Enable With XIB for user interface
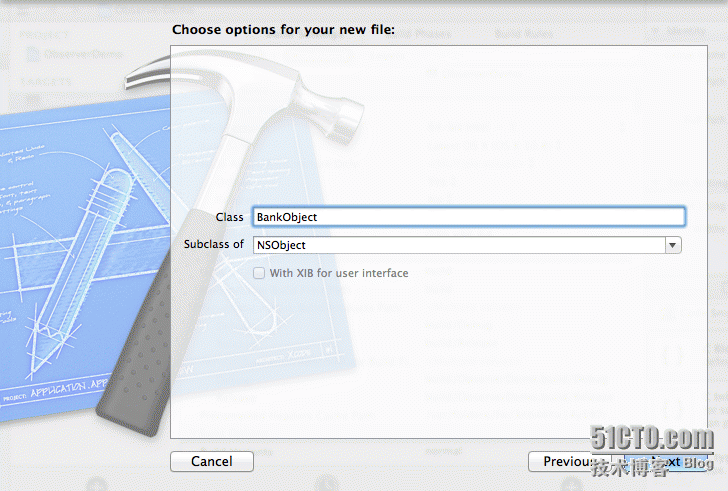This screenshot has height=491, width=728. tap(259, 273)
